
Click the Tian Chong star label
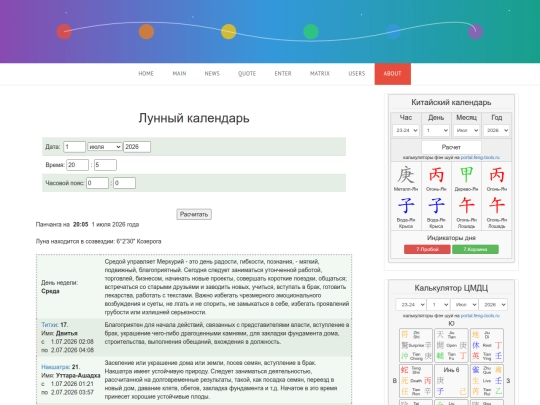[416, 356]
